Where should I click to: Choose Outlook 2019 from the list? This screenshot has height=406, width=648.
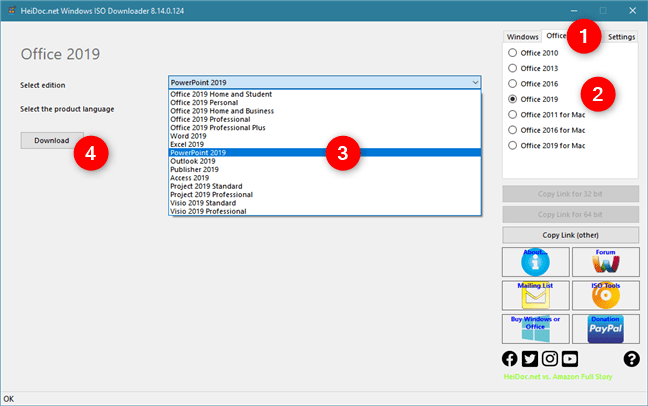tap(325, 161)
